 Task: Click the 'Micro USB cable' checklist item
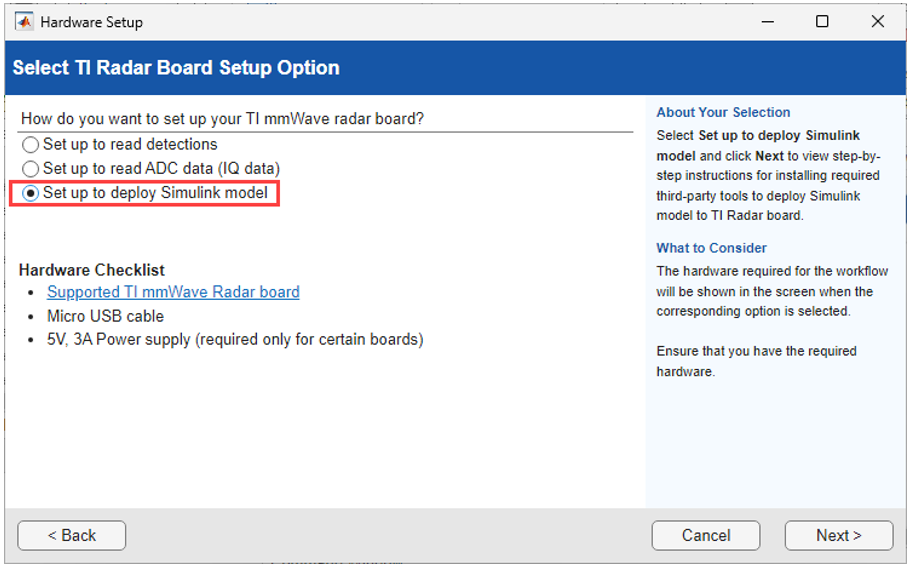point(105,316)
